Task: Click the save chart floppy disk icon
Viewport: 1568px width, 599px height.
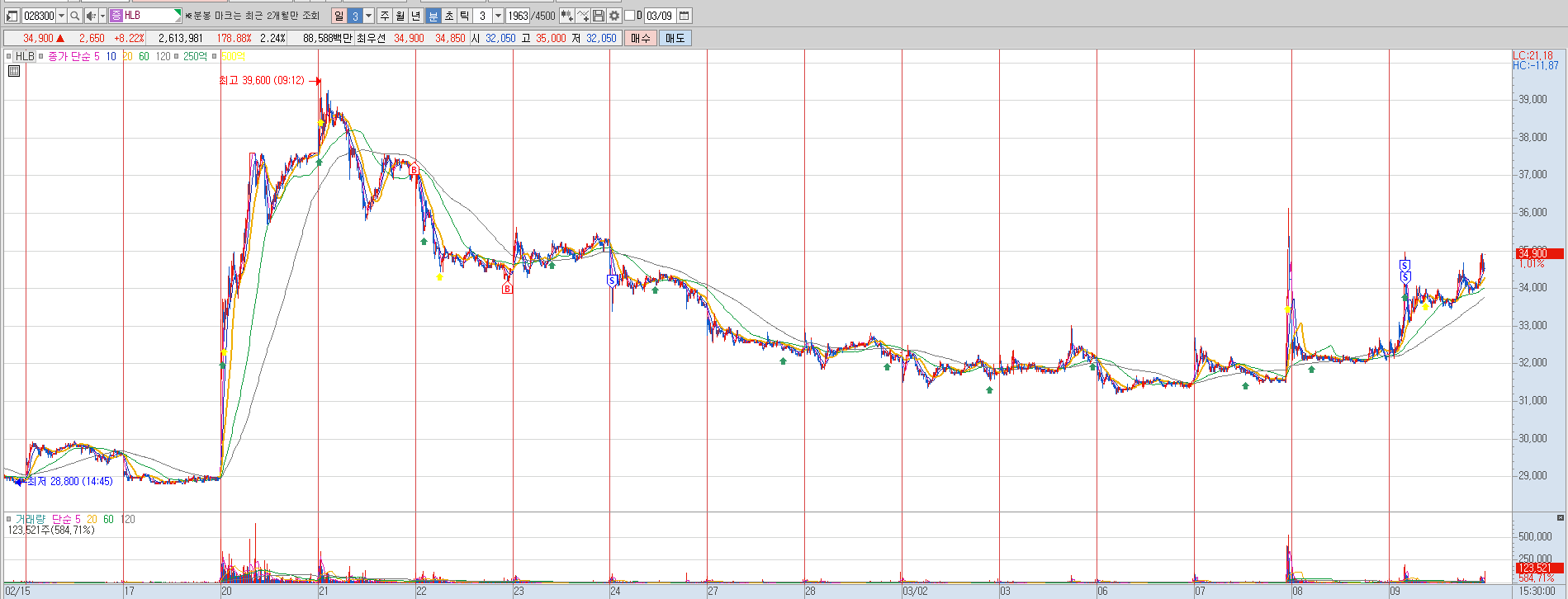Action: [x=599, y=16]
